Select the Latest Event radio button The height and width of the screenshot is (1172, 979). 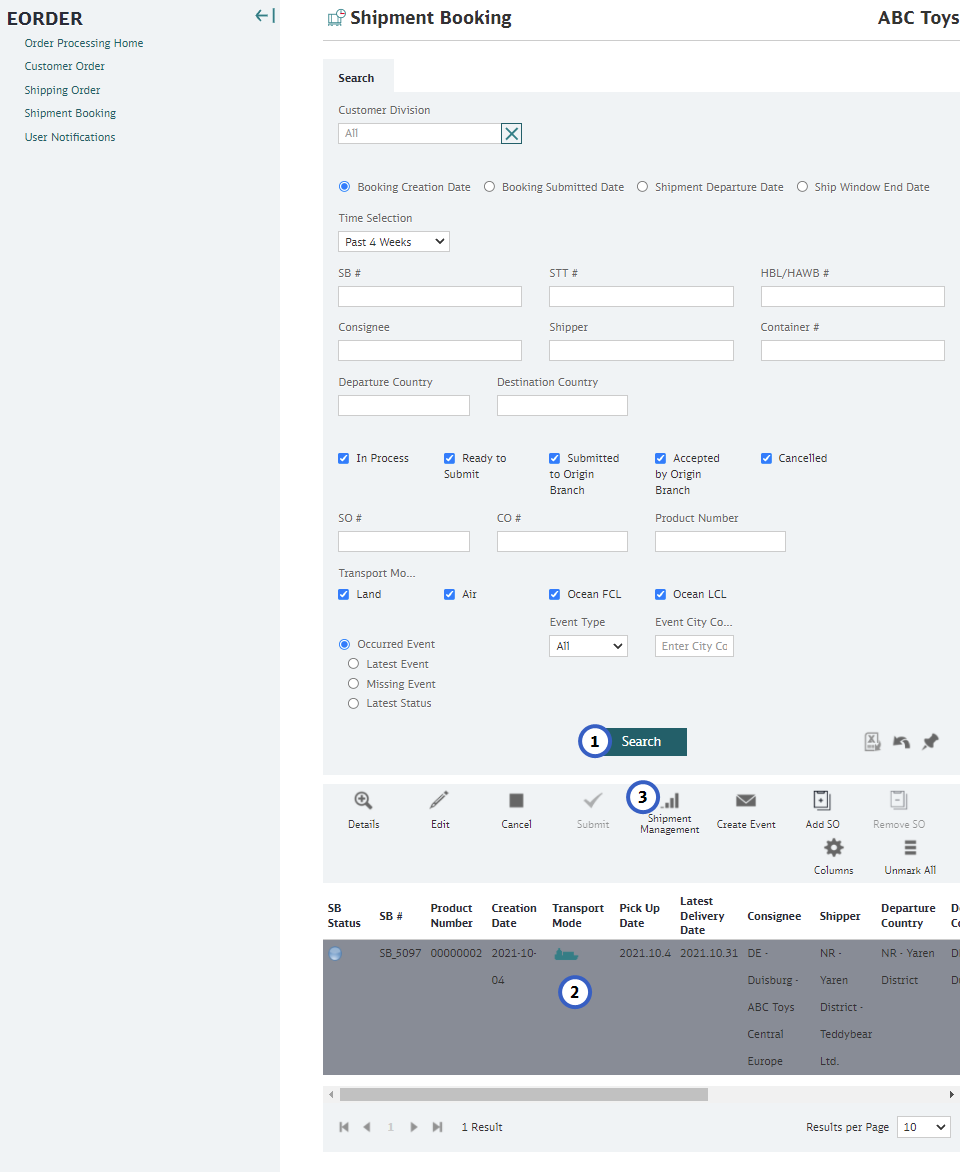[353, 664]
